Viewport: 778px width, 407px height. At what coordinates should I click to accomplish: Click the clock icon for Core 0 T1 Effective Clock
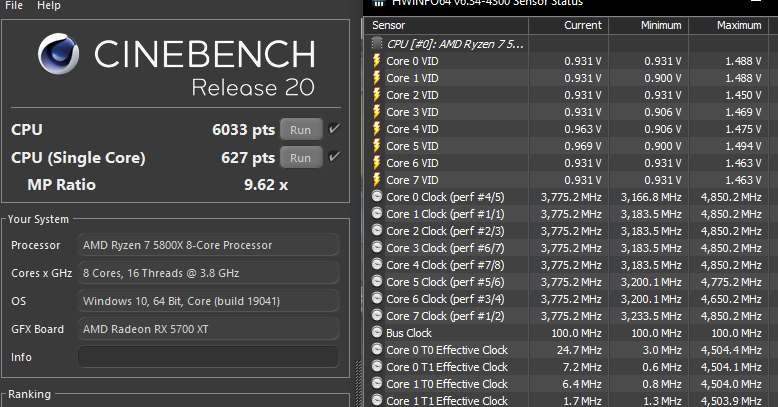pyautogui.click(x=377, y=366)
